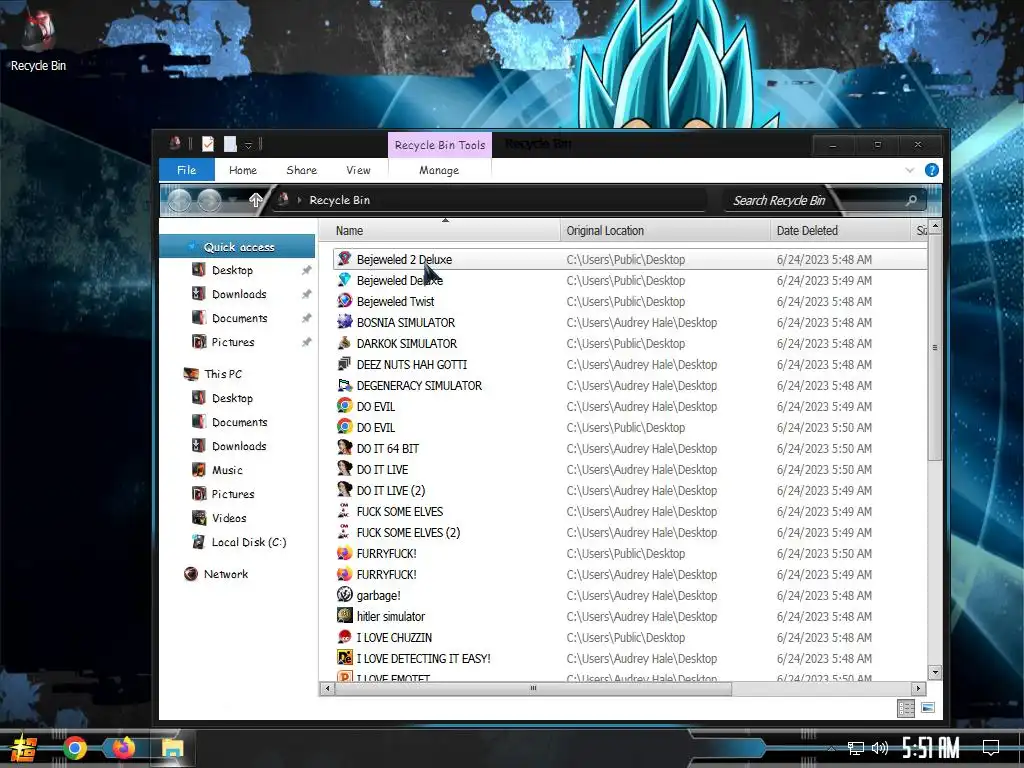Click the DO IT 64 BIT icon
Viewport: 1024px width, 768px height.
point(345,448)
